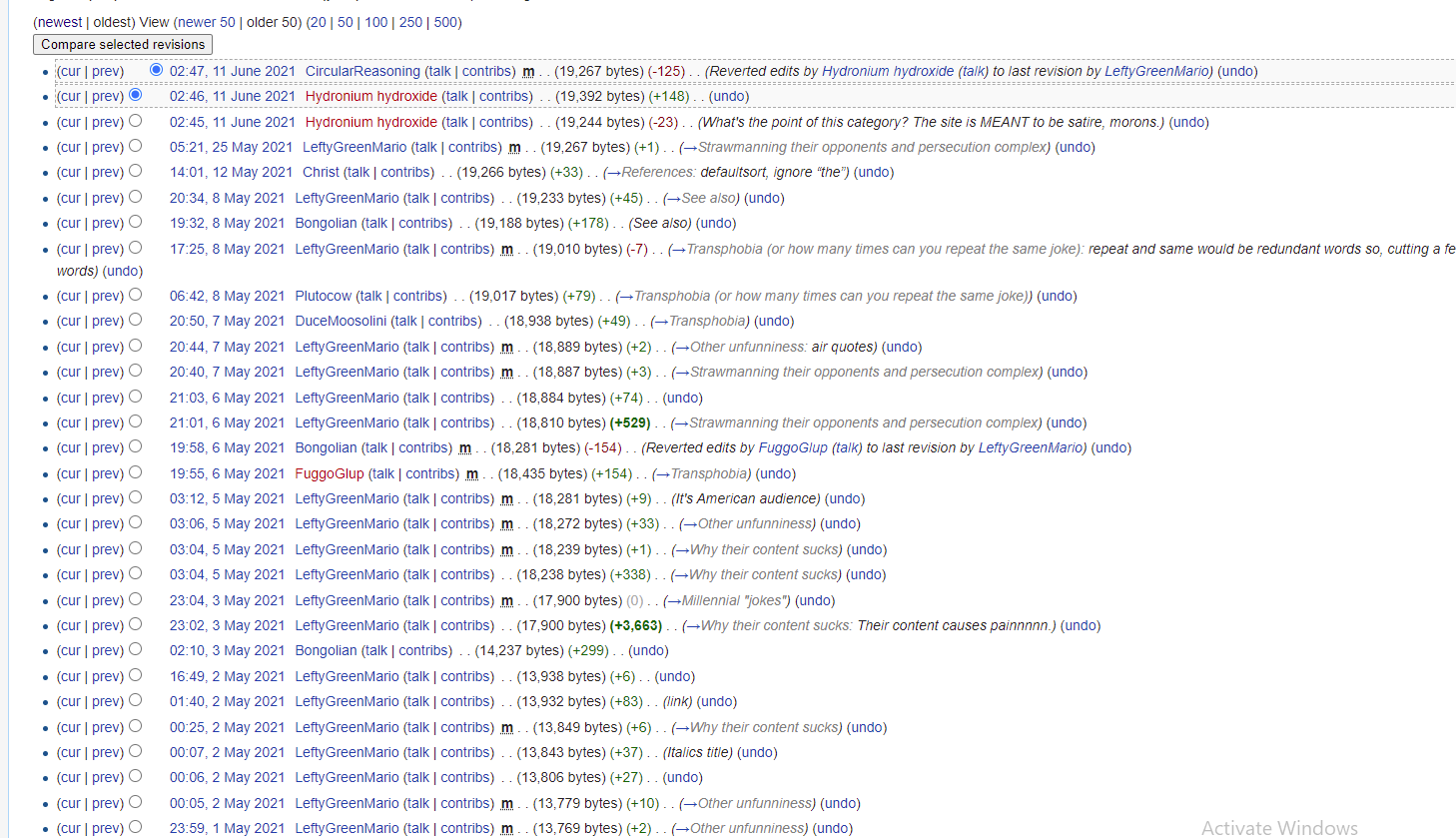Undo the 06:42, 8 May 2021 revision
1456x838 pixels.
1058,296
